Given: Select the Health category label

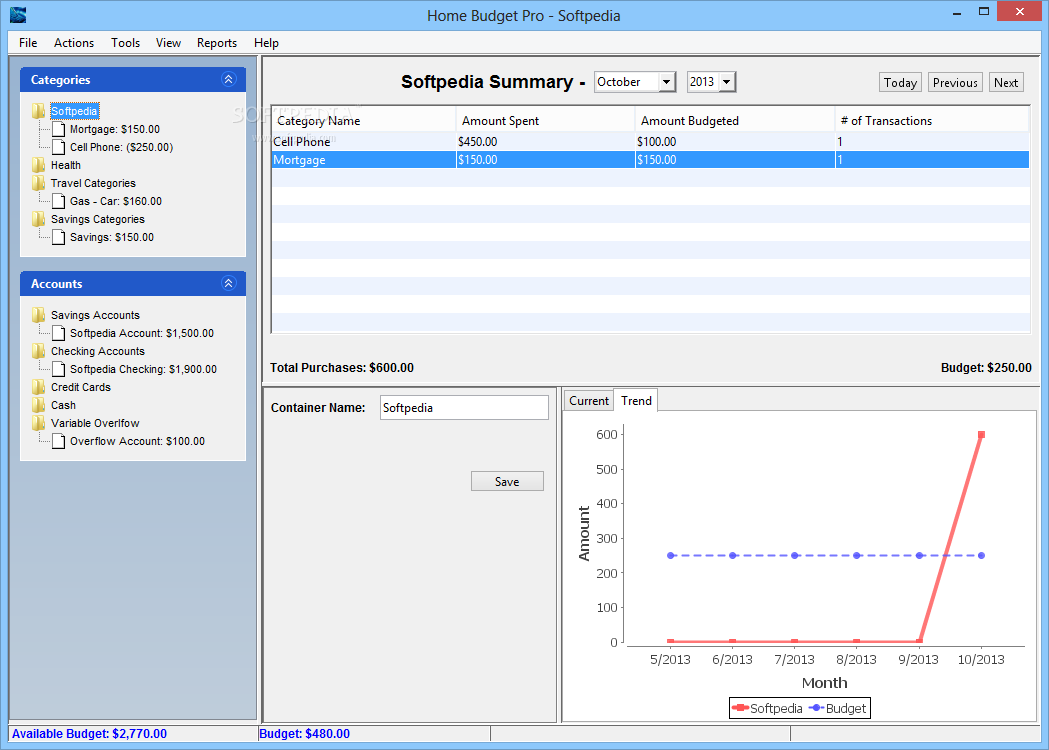Looking at the screenshot, I should (x=66, y=165).
